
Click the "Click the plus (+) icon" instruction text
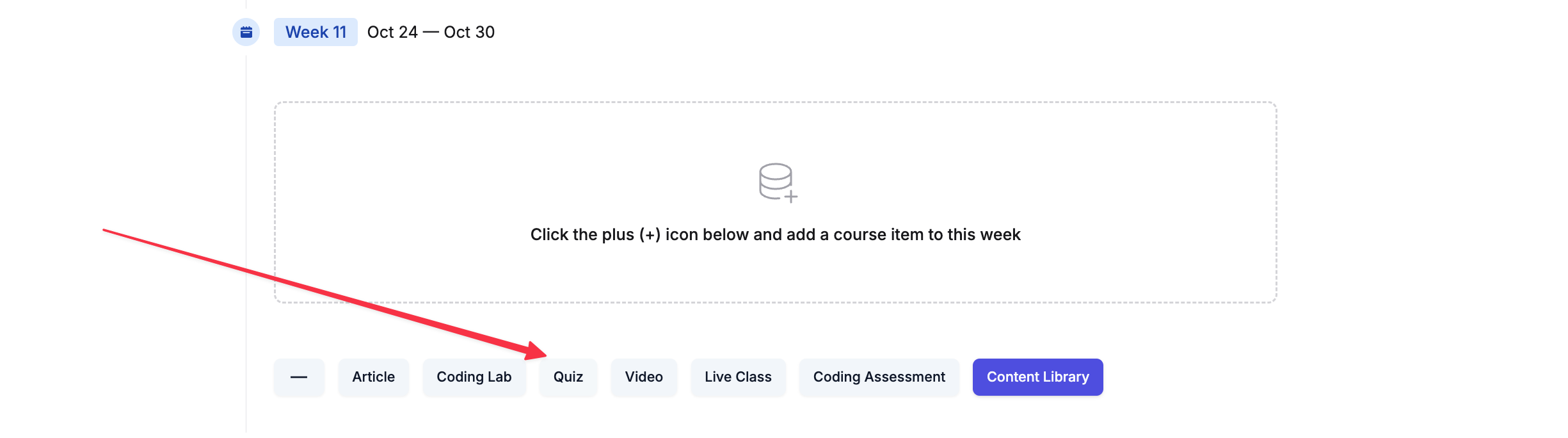point(775,235)
